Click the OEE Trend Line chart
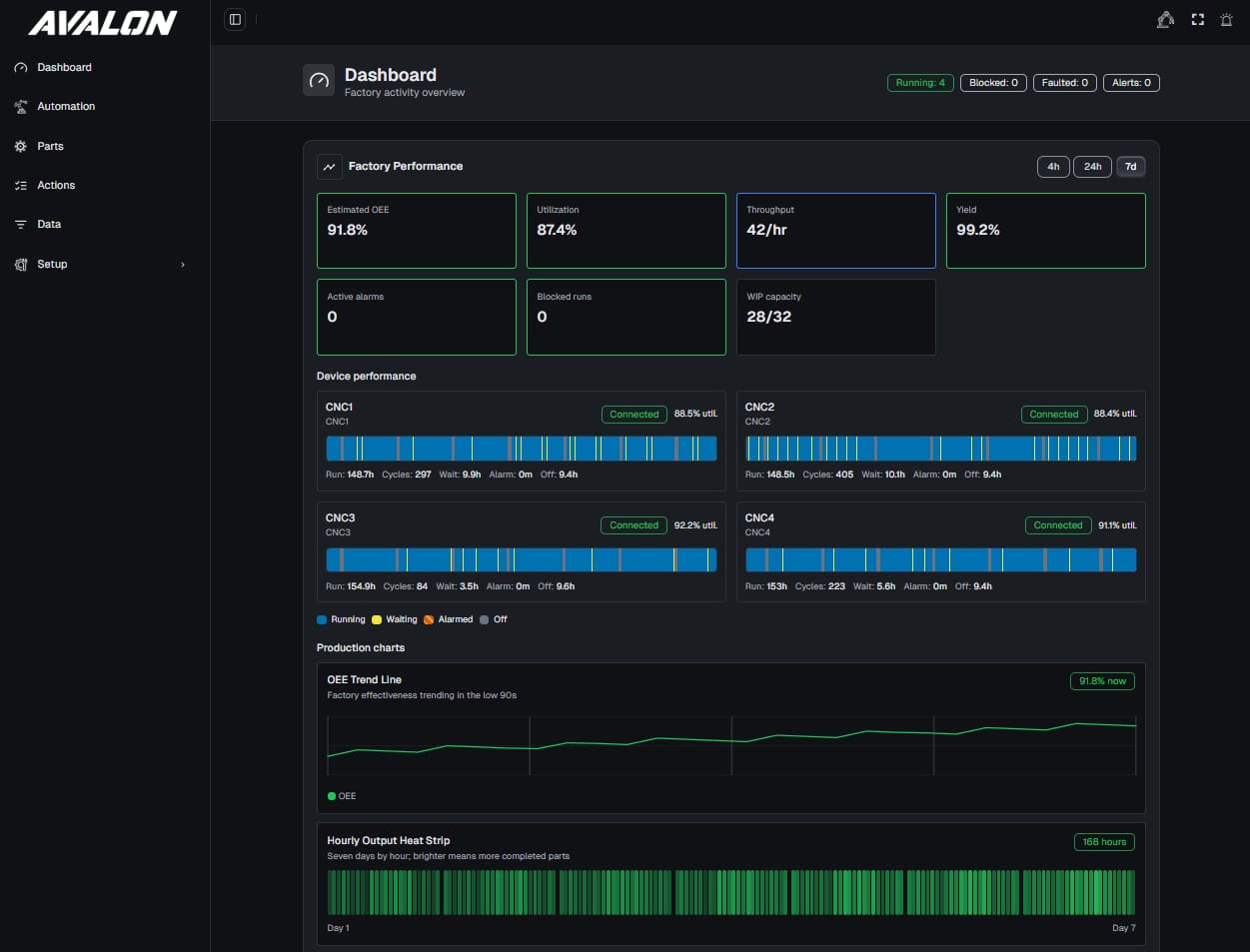 [731, 745]
